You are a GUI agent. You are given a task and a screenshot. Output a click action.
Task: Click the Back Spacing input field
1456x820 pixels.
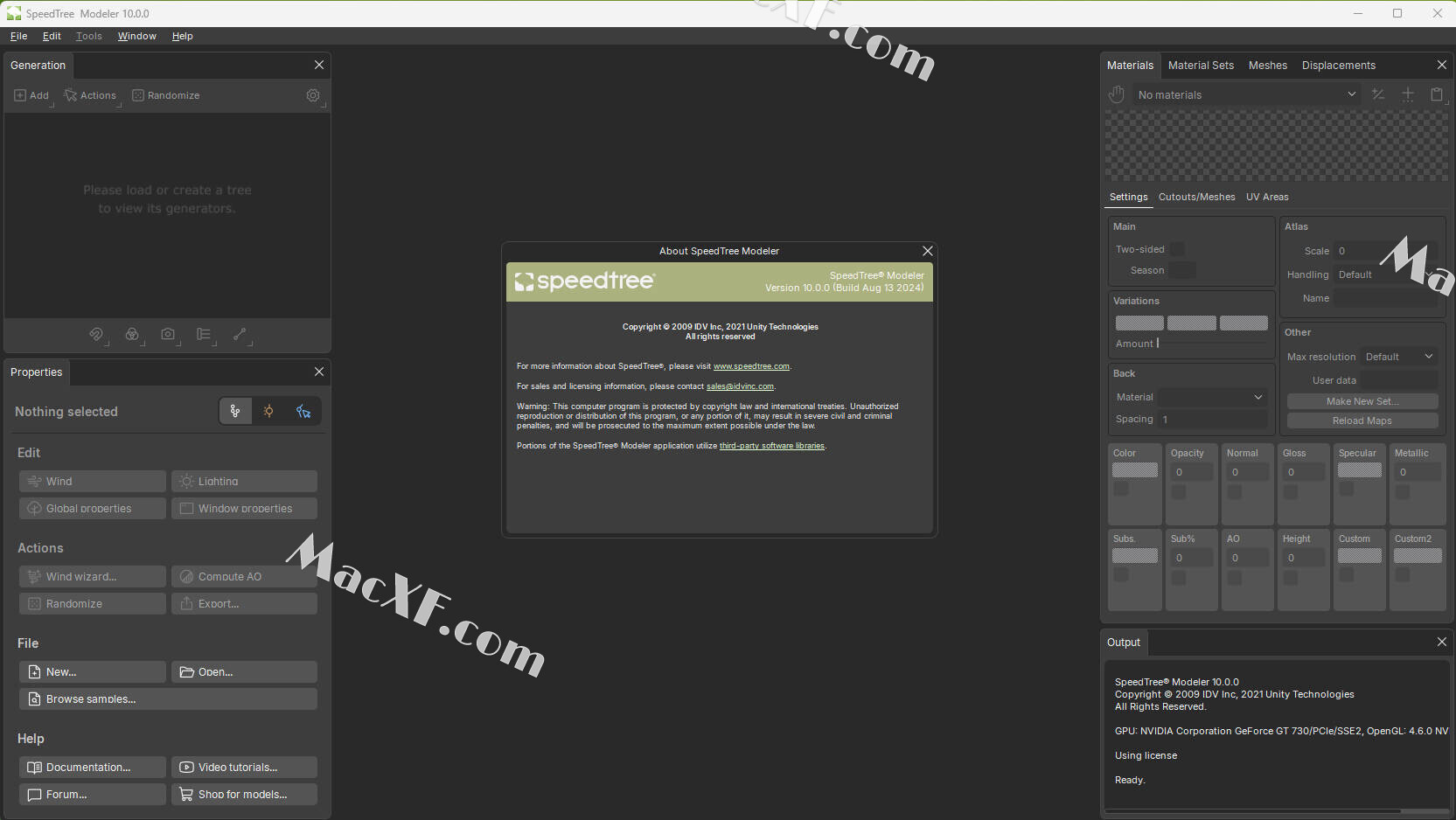pyautogui.click(x=1213, y=420)
